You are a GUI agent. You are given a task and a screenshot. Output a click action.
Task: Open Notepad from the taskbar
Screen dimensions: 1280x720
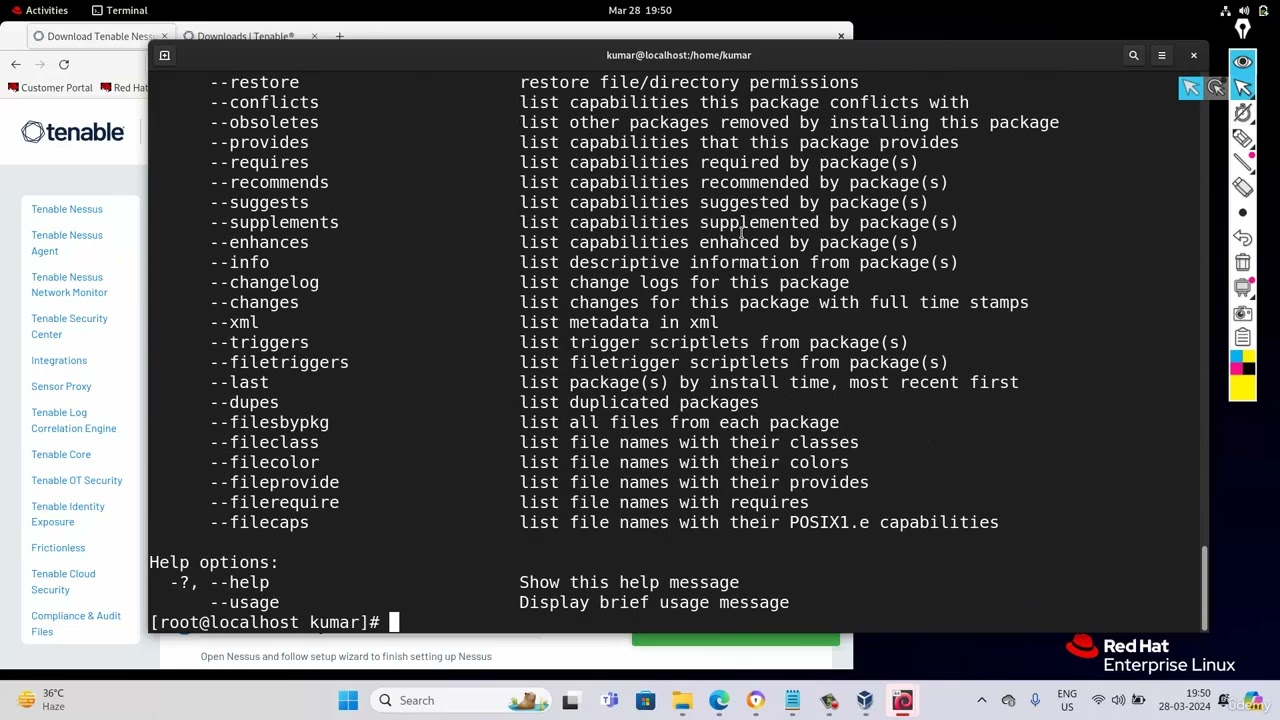(x=792, y=700)
